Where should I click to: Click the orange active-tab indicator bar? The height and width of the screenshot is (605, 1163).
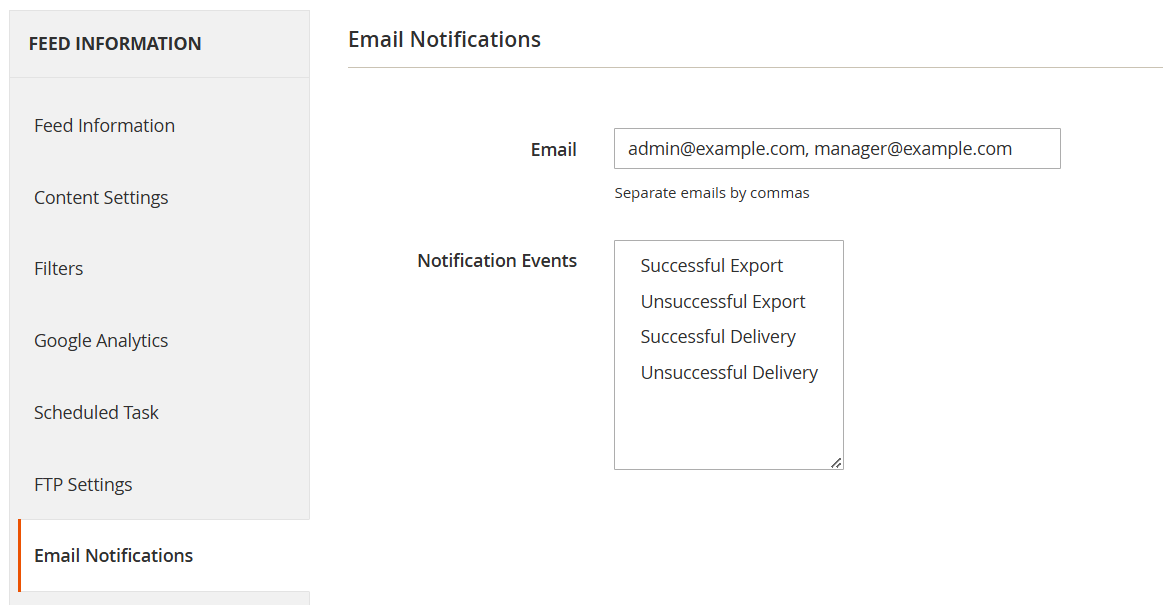coord(19,556)
